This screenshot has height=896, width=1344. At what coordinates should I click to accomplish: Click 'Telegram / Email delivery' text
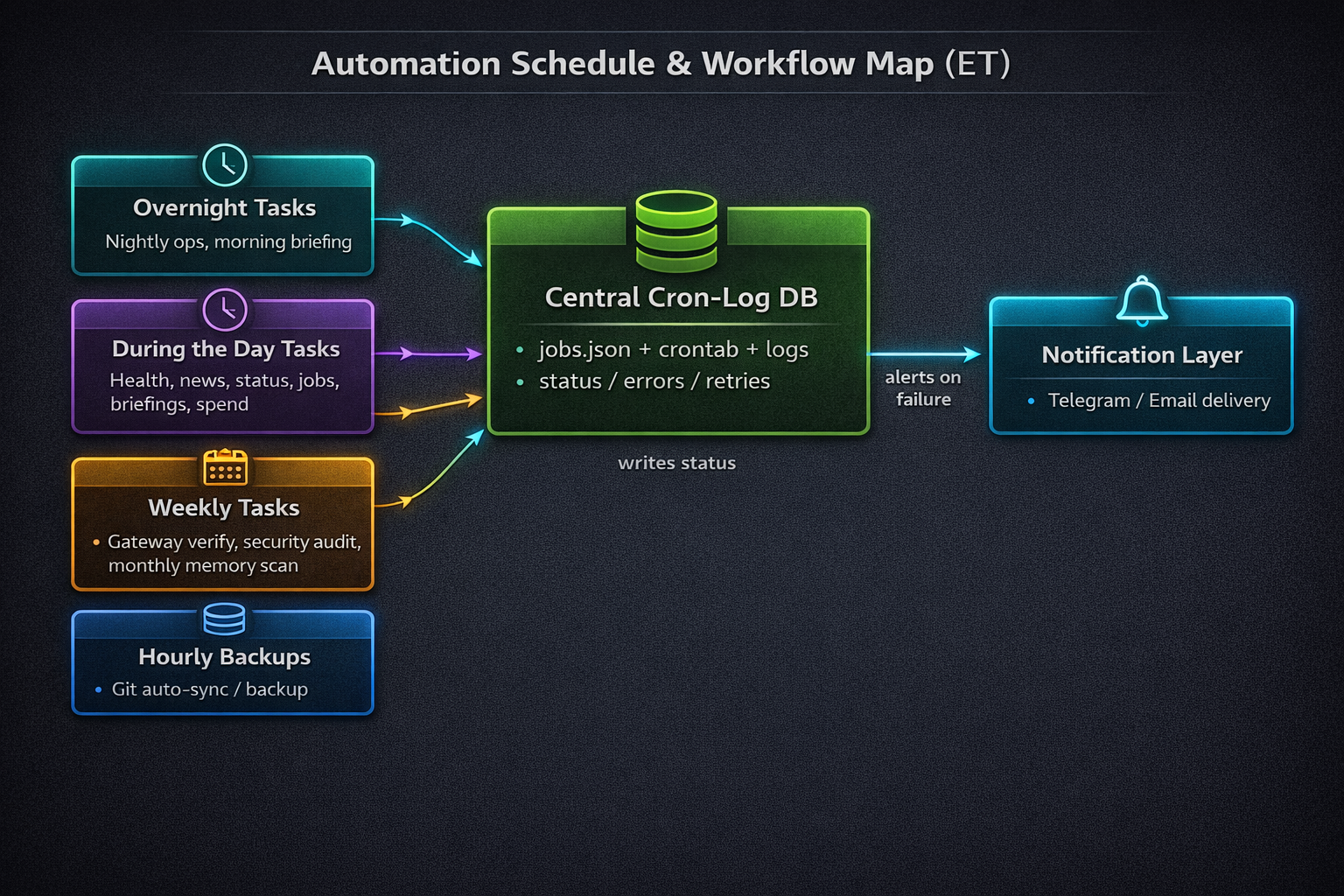coord(1159,401)
